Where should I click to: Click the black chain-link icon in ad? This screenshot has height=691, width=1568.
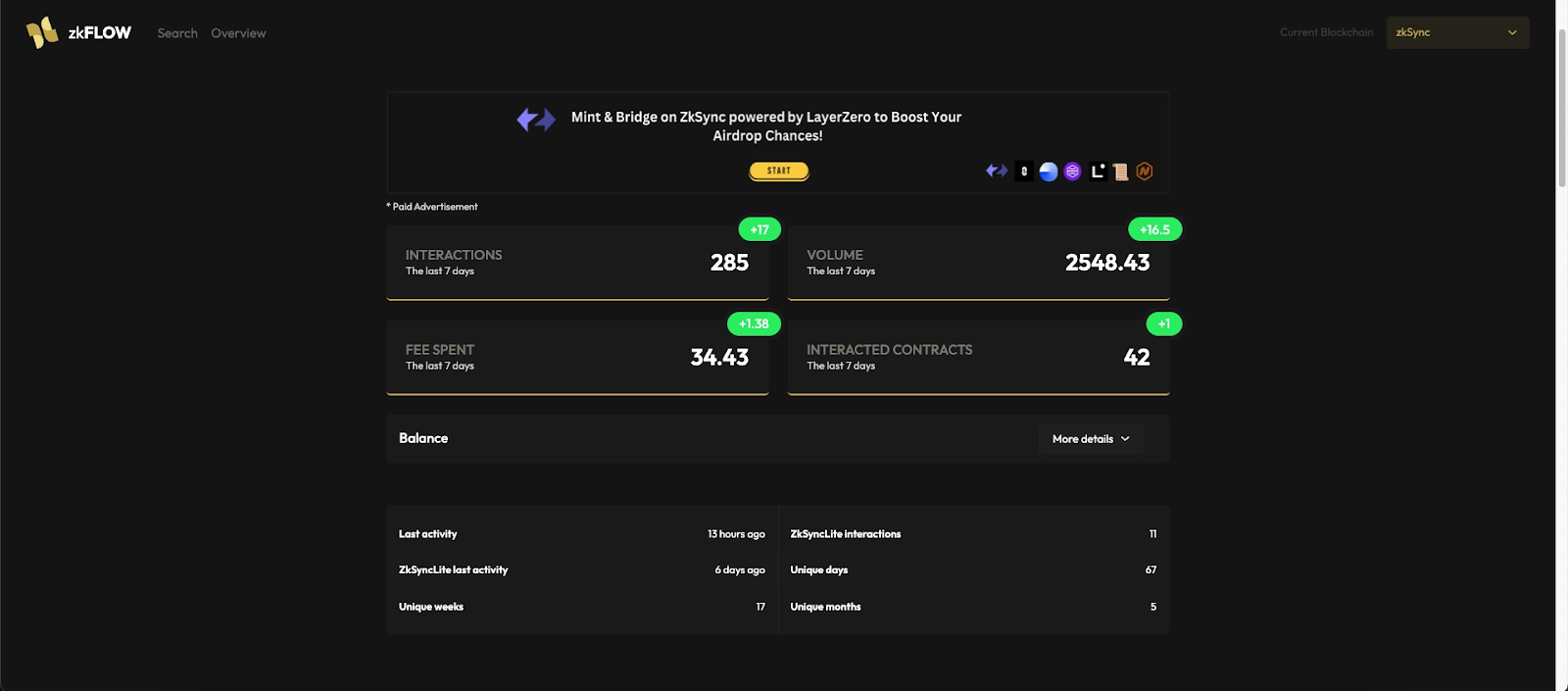pos(1024,172)
